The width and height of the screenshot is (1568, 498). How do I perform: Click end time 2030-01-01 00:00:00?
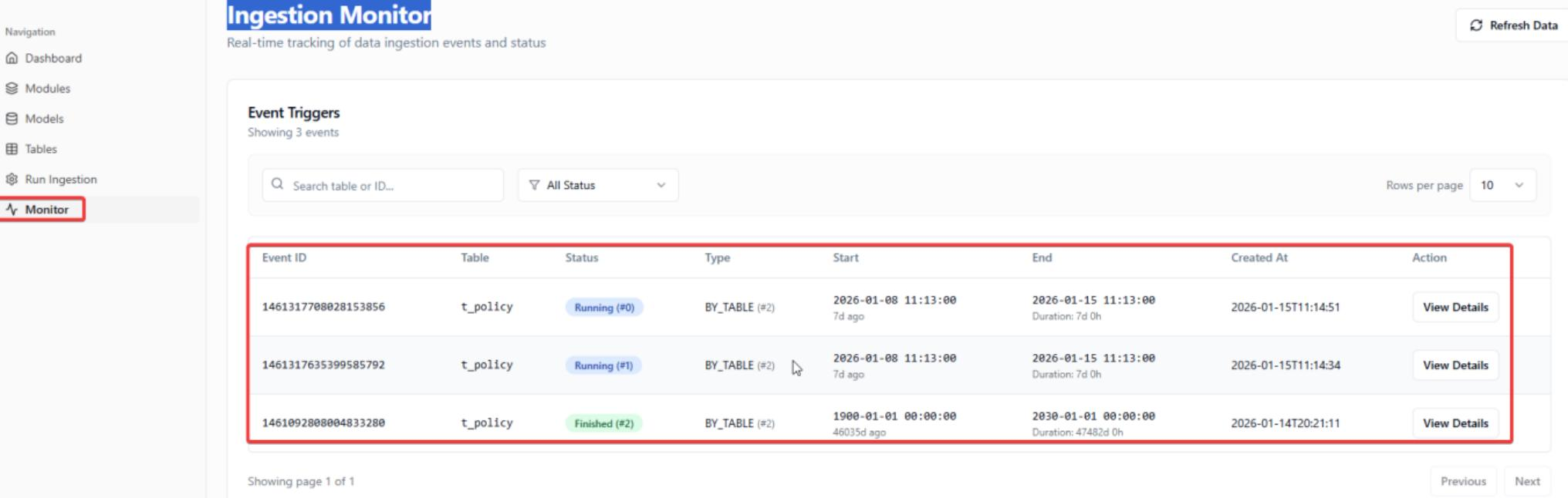click(1093, 416)
